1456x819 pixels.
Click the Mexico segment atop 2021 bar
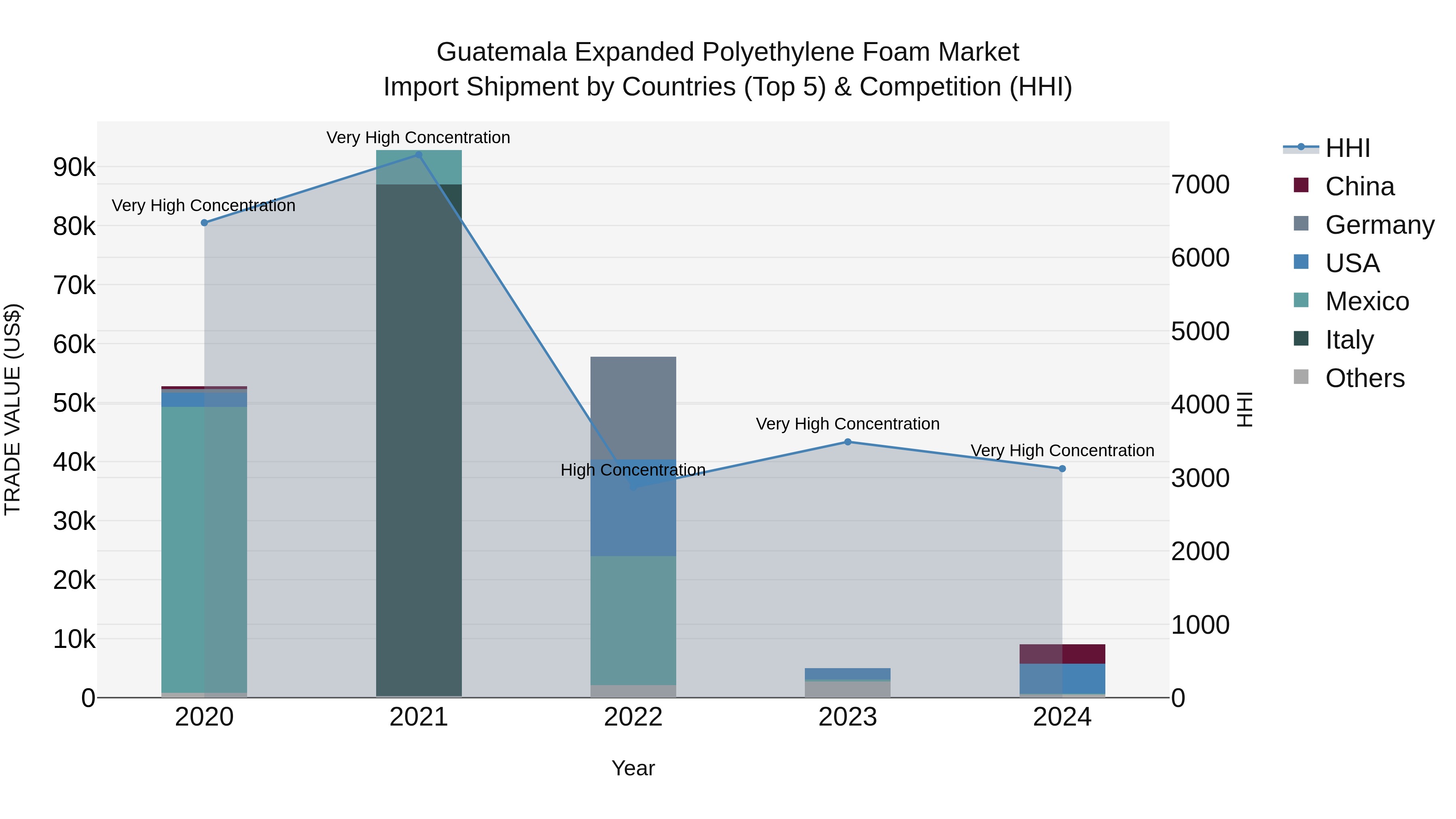pos(419,167)
